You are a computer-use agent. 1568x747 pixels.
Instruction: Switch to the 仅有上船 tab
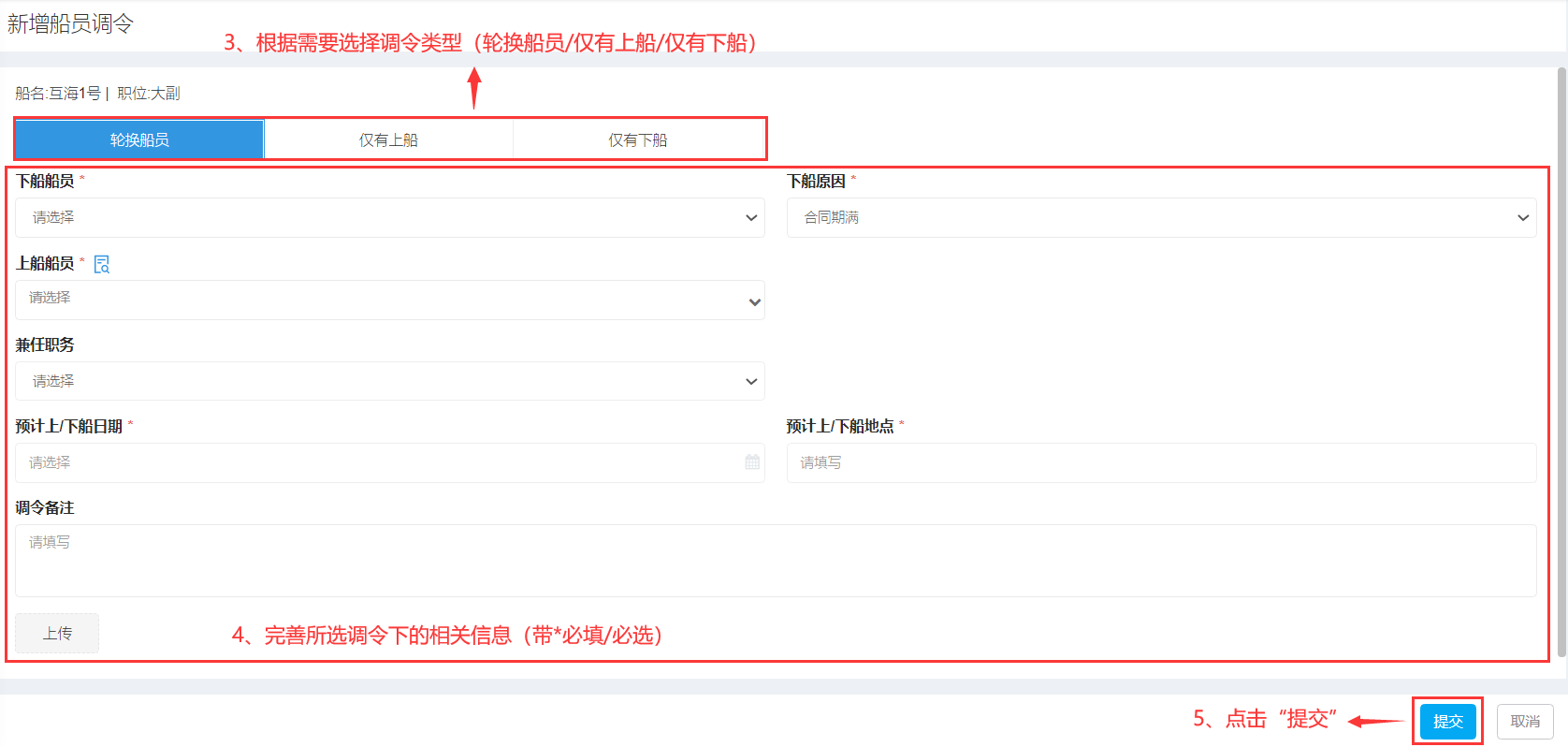click(388, 139)
